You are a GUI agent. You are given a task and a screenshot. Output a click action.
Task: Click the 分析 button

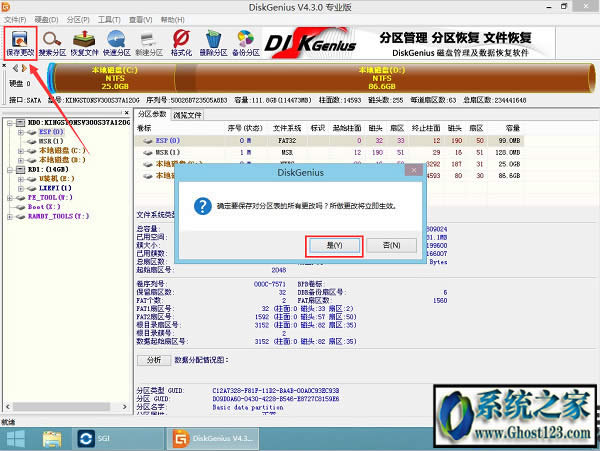pos(153,358)
